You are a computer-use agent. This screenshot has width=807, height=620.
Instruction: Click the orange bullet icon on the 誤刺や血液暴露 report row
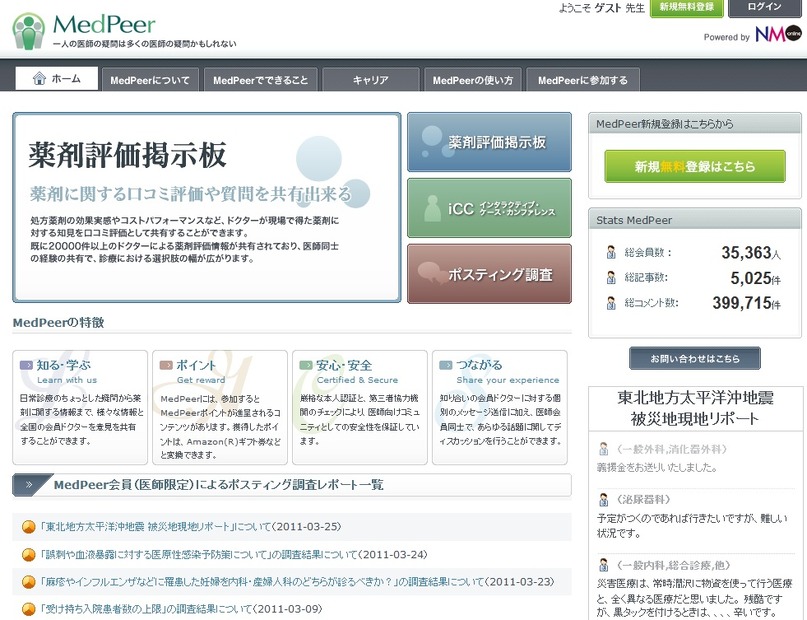(28, 555)
